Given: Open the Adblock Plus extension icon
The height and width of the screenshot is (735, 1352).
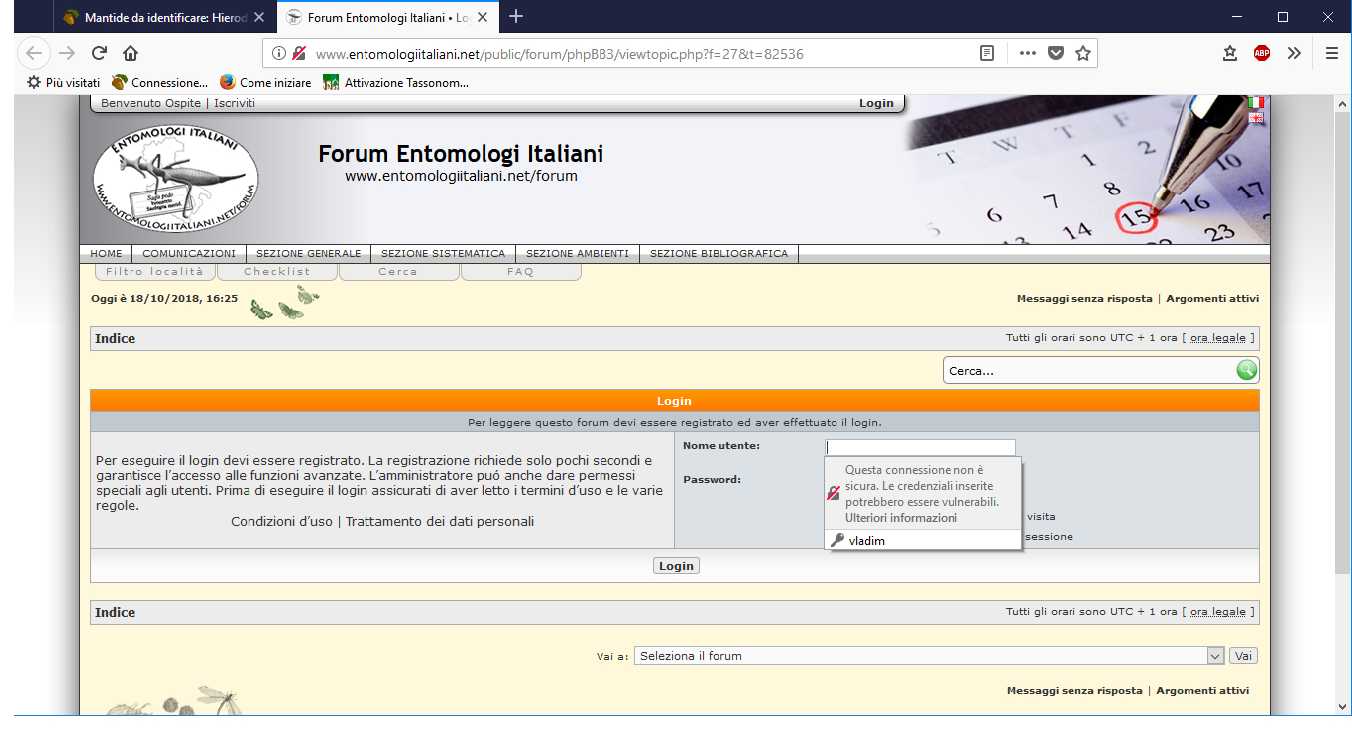Looking at the screenshot, I should point(1262,54).
